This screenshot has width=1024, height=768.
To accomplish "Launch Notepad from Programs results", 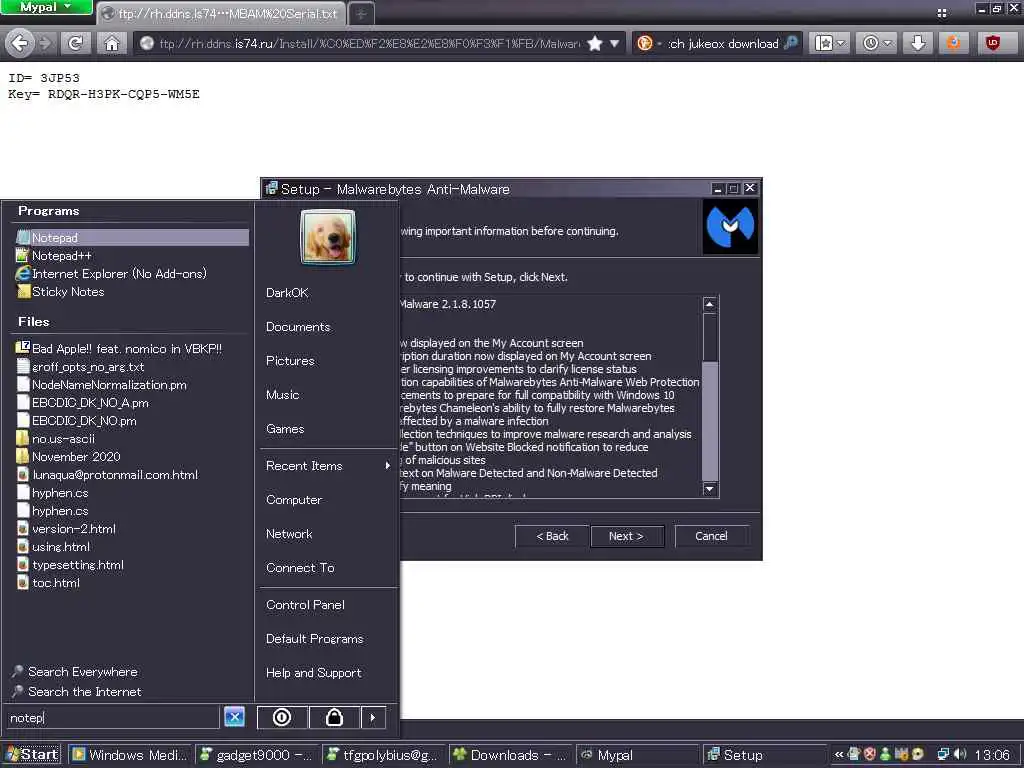I will click(131, 238).
